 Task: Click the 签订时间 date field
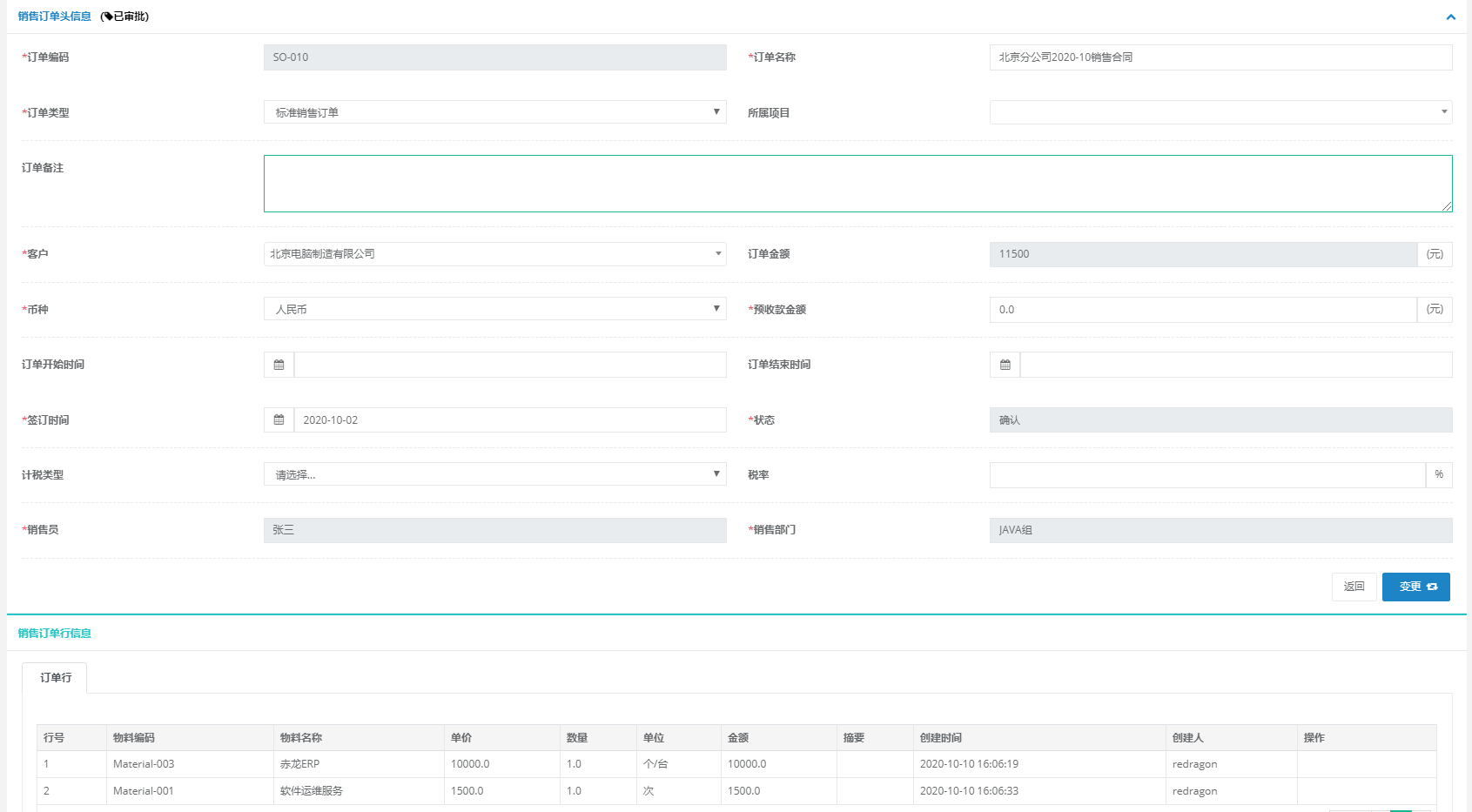(509, 420)
